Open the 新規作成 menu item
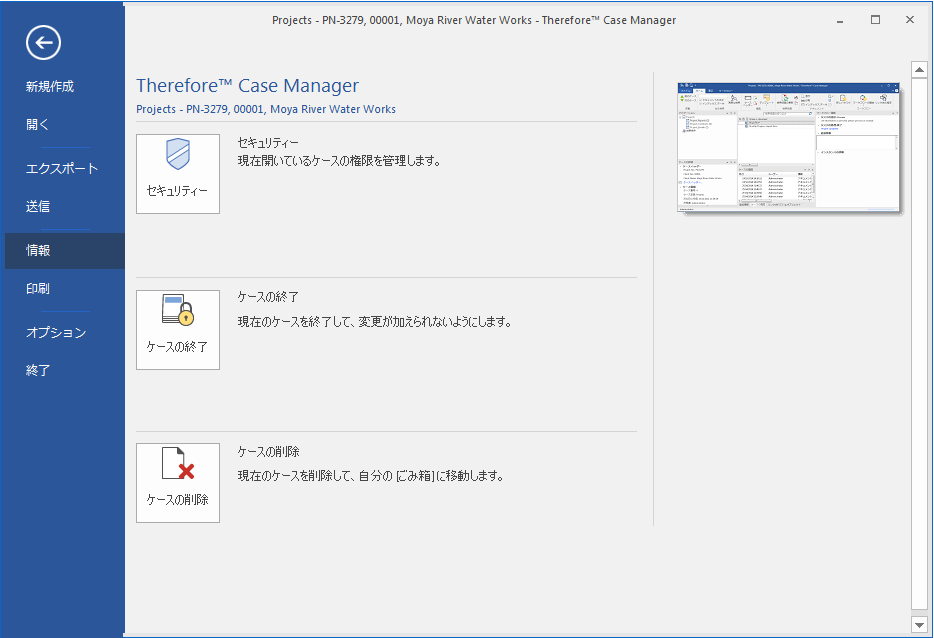Image resolution: width=934 pixels, height=638 pixels. (50, 86)
